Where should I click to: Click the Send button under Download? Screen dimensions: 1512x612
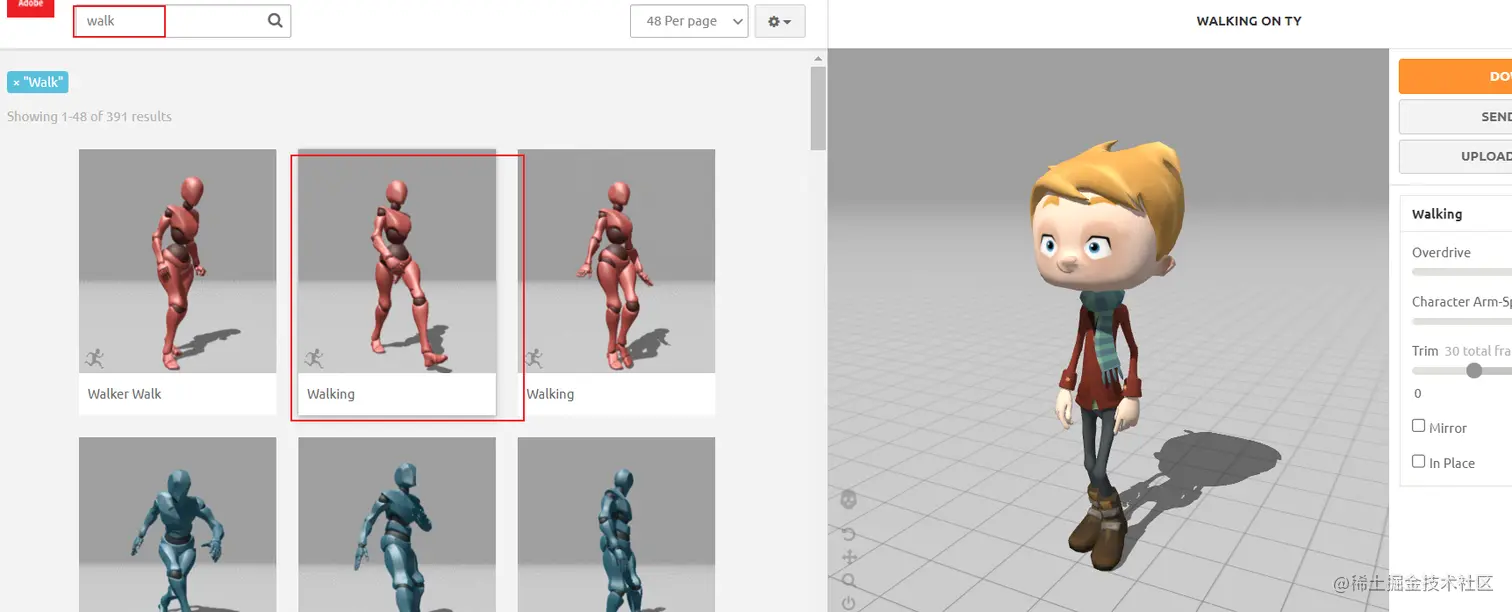click(x=1455, y=117)
